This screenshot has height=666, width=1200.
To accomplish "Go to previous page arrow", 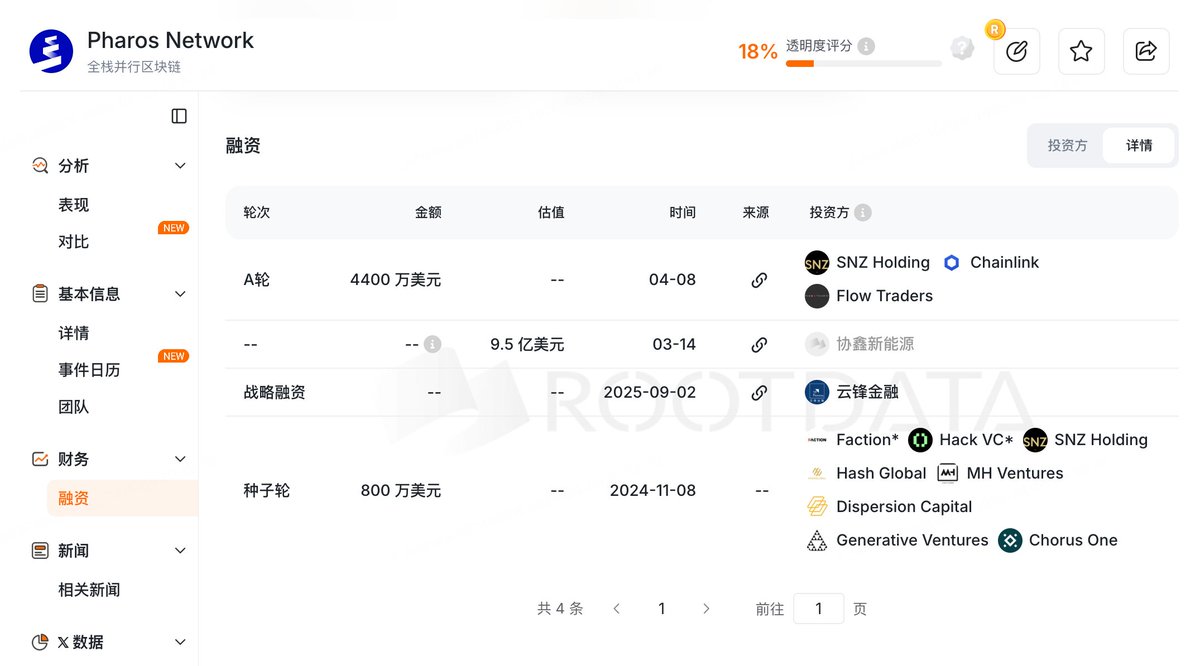I will click(x=617, y=609).
